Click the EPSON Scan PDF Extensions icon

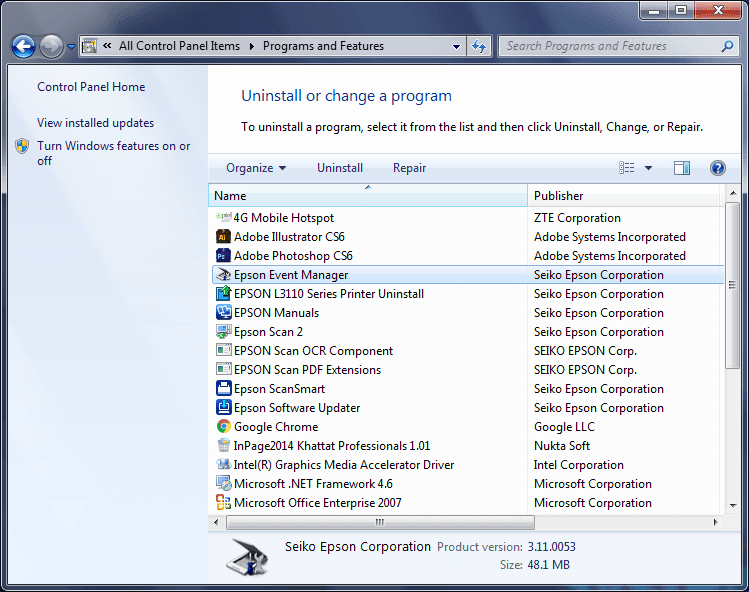click(x=224, y=369)
